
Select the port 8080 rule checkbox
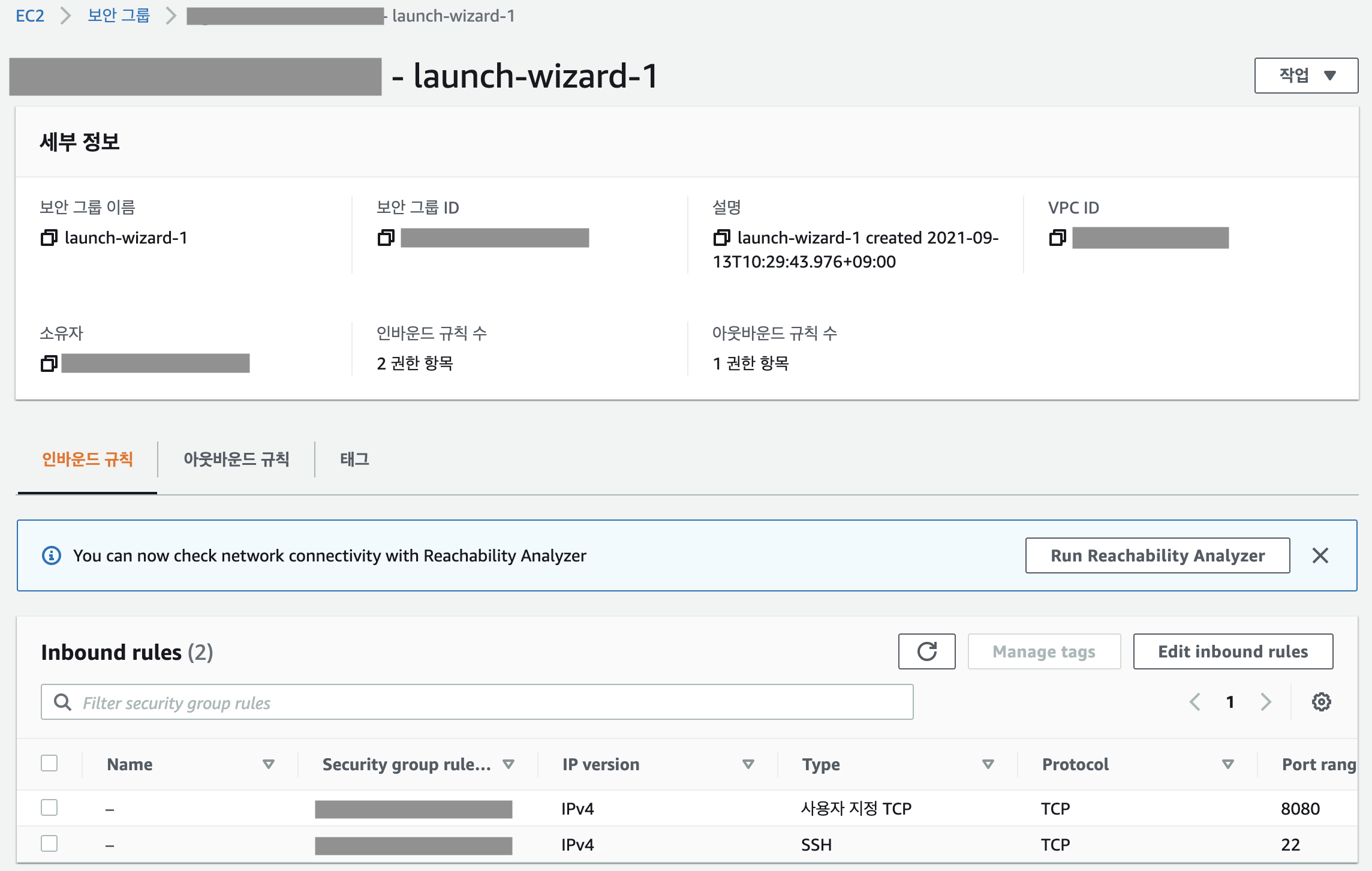[49, 807]
